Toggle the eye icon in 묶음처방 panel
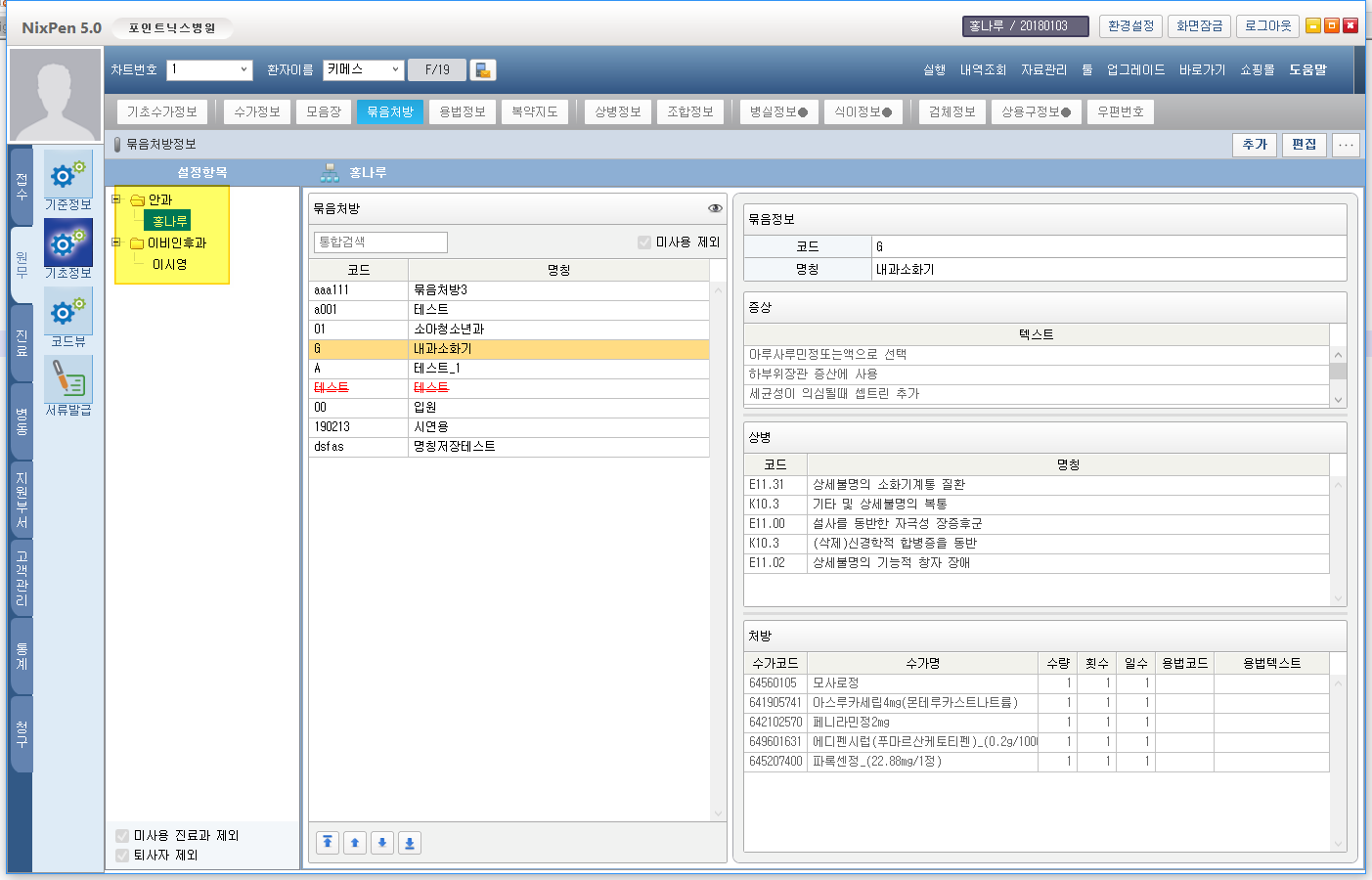Screen dimensions: 1372x880 coord(715,208)
